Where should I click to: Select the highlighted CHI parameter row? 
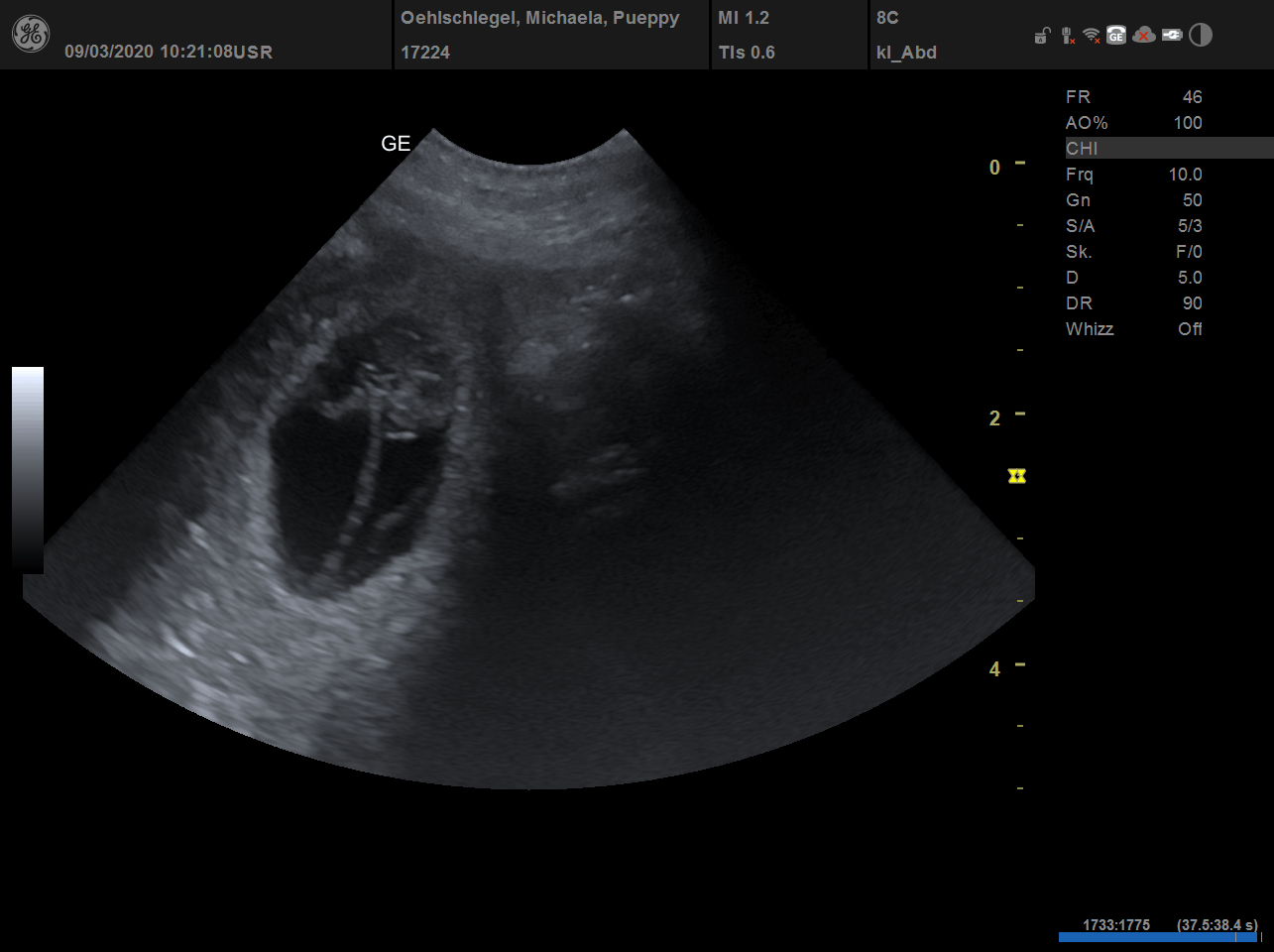coord(1167,149)
